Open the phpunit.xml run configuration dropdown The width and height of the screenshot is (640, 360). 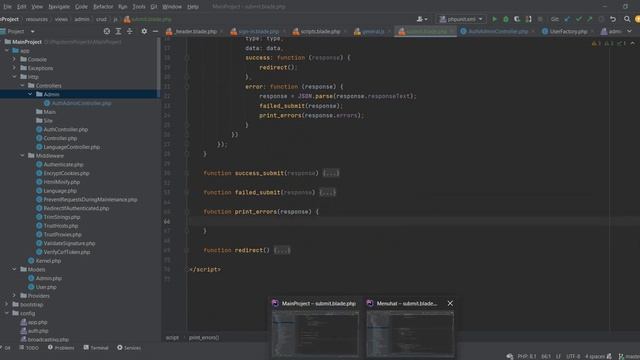(461, 19)
